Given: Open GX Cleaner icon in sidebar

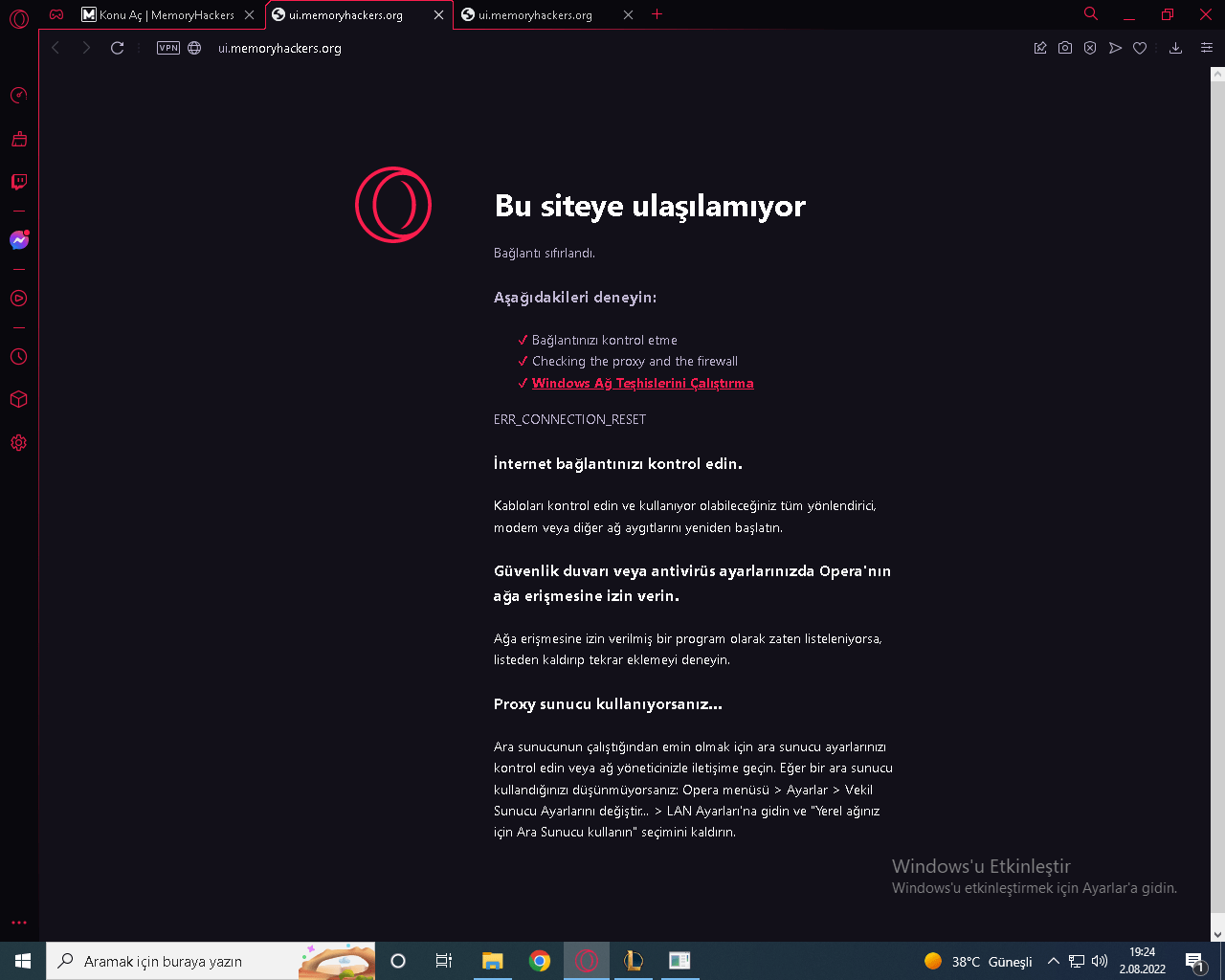Looking at the screenshot, I should (19, 139).
